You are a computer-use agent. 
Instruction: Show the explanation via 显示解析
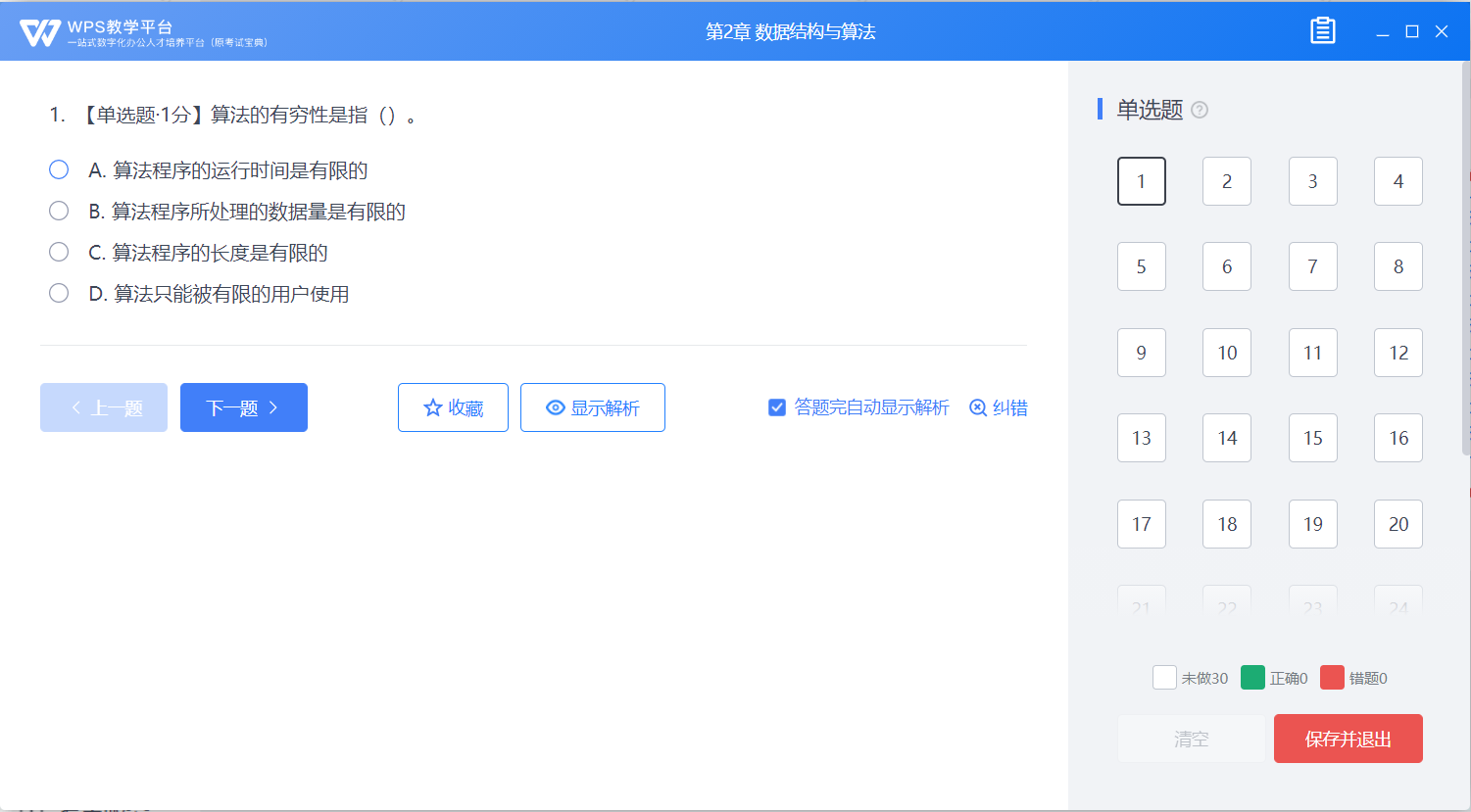coord(593,407)
